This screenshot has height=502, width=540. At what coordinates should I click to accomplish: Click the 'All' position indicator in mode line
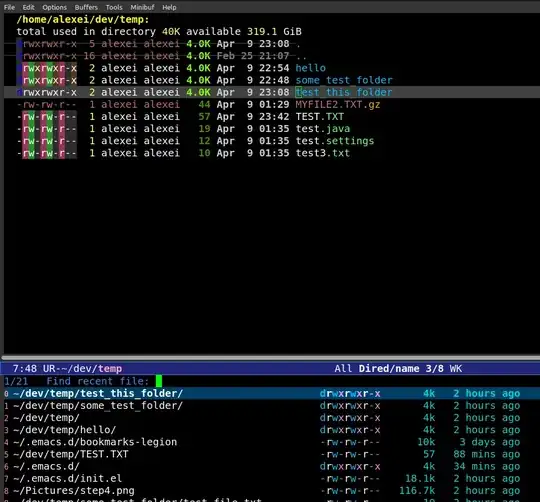pos(343,369)
